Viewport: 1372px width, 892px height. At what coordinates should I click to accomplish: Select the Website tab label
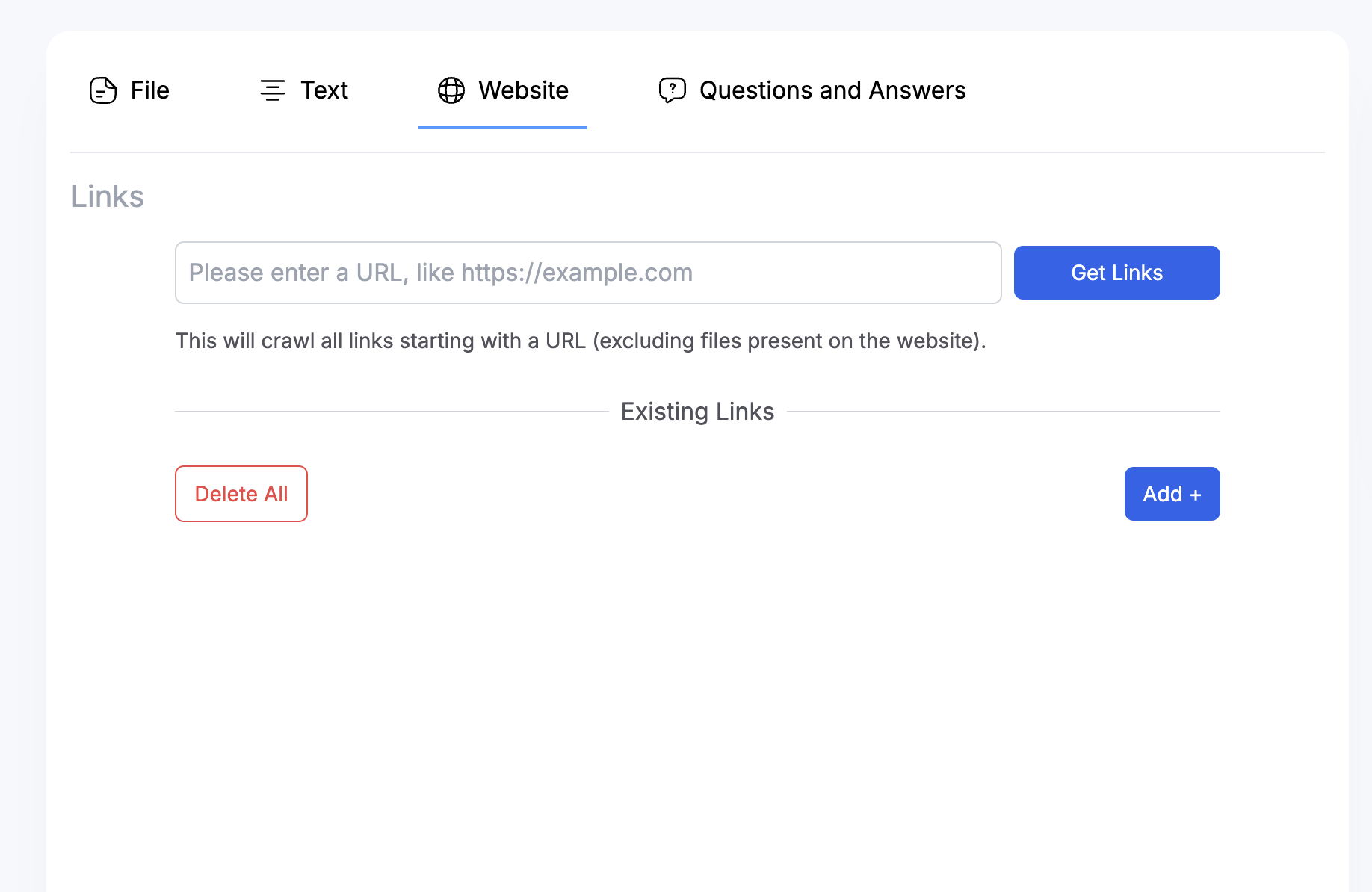(x=524, y=90)
